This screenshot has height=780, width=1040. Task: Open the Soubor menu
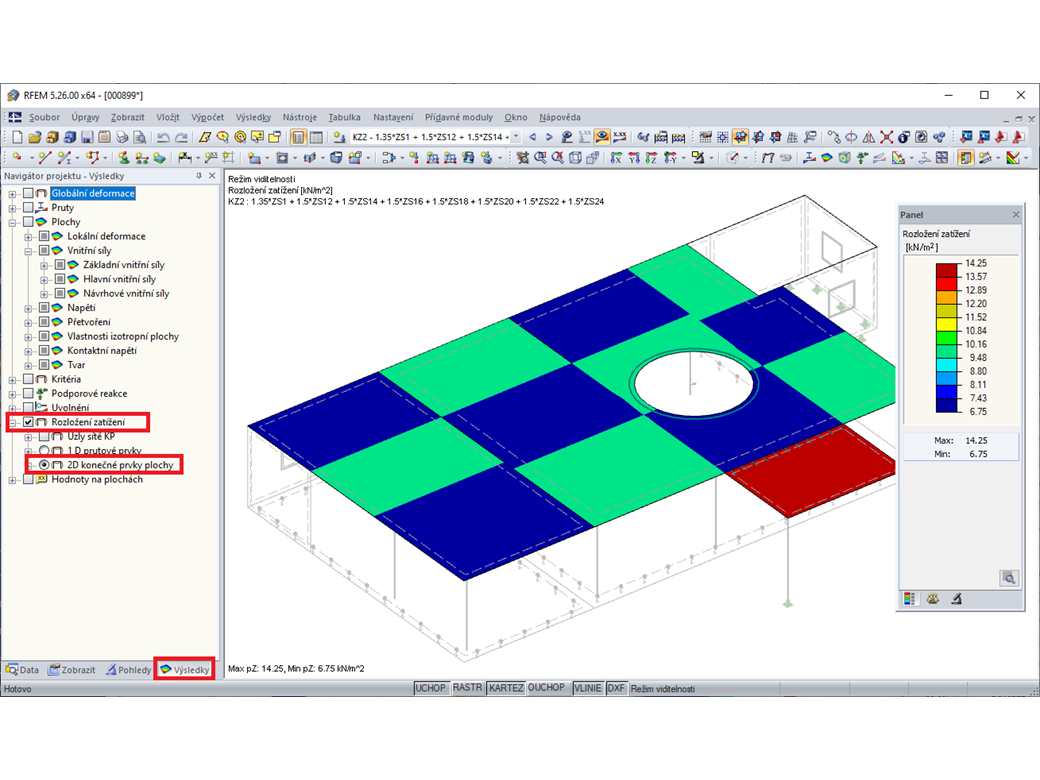44,117
